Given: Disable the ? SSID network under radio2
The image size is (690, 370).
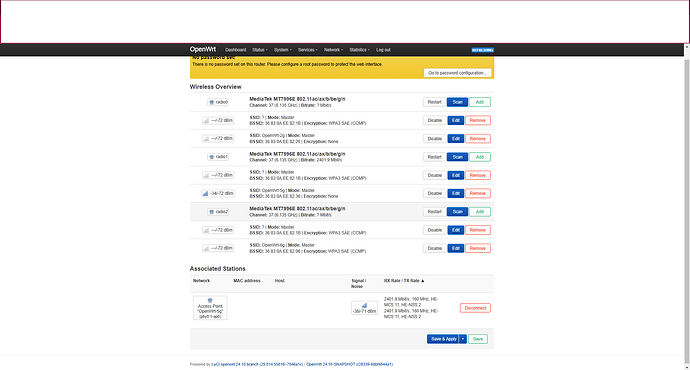Looking at the screenshot, I should tap(435, 230).
